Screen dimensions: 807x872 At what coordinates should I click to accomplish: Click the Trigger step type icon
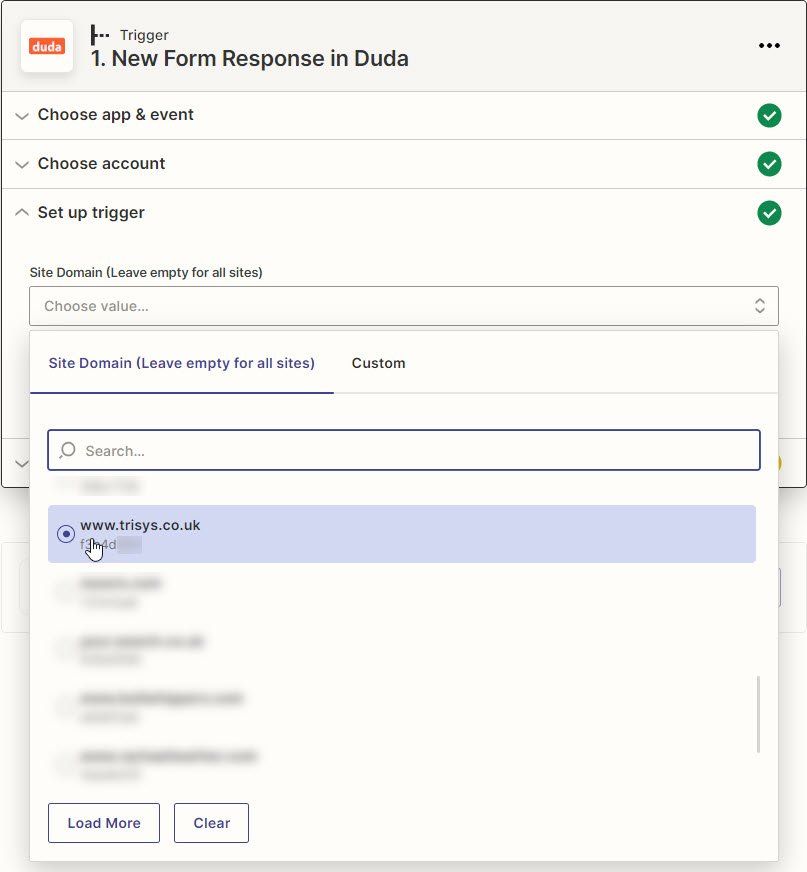pyautogui.click(x=100, y=35)
